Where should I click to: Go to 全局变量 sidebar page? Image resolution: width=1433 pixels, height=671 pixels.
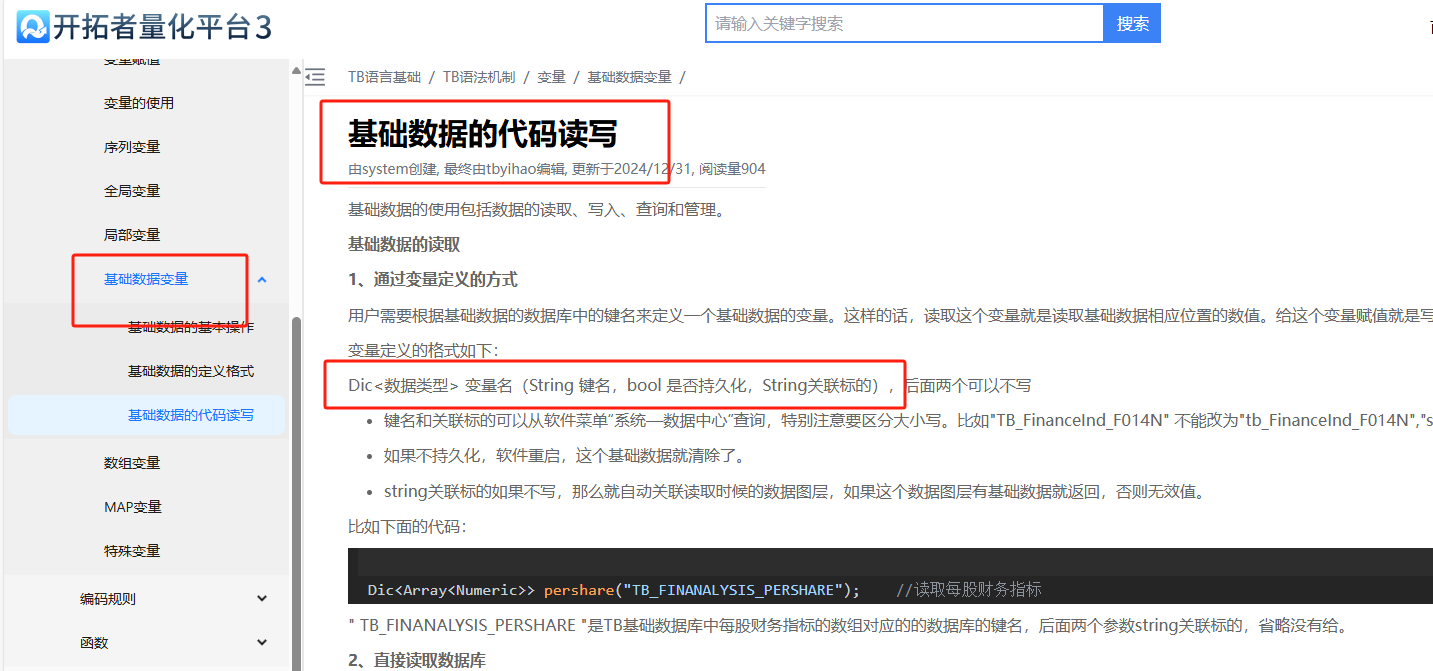(x=132, y=191)
